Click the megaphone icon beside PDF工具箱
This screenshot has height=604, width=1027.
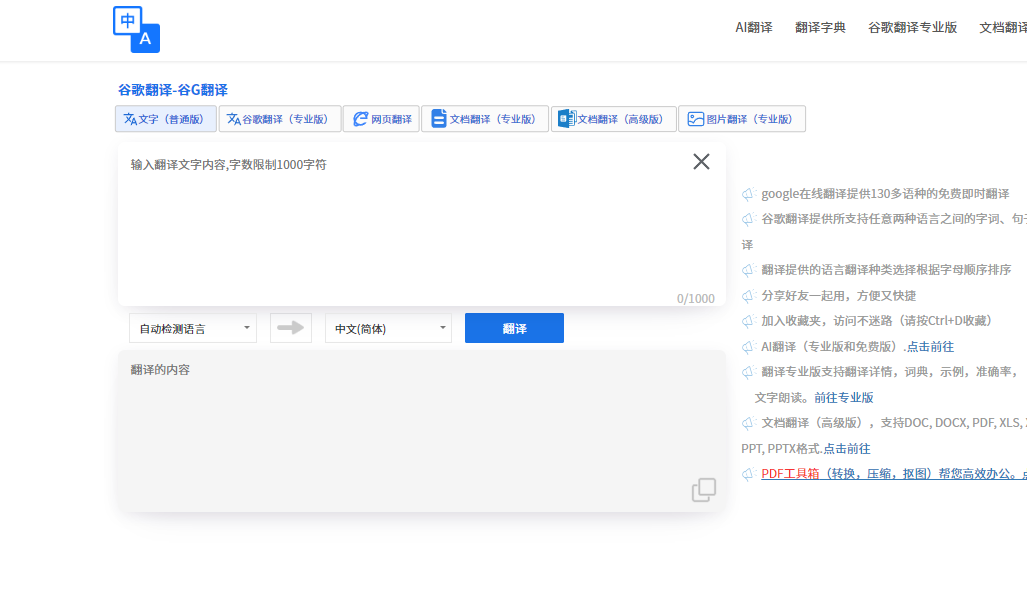[x=748, y=475]
